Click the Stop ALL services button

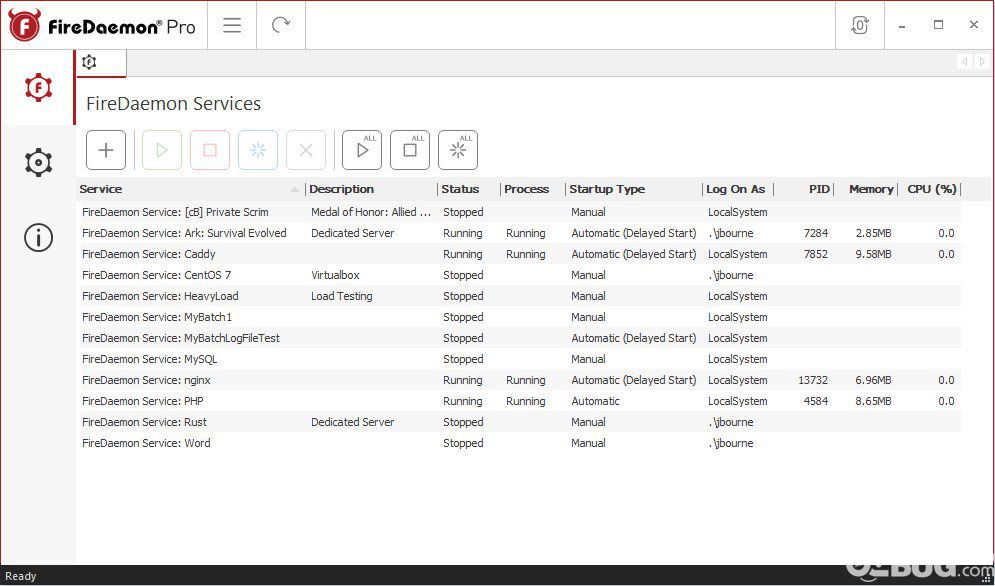point(410,150)
